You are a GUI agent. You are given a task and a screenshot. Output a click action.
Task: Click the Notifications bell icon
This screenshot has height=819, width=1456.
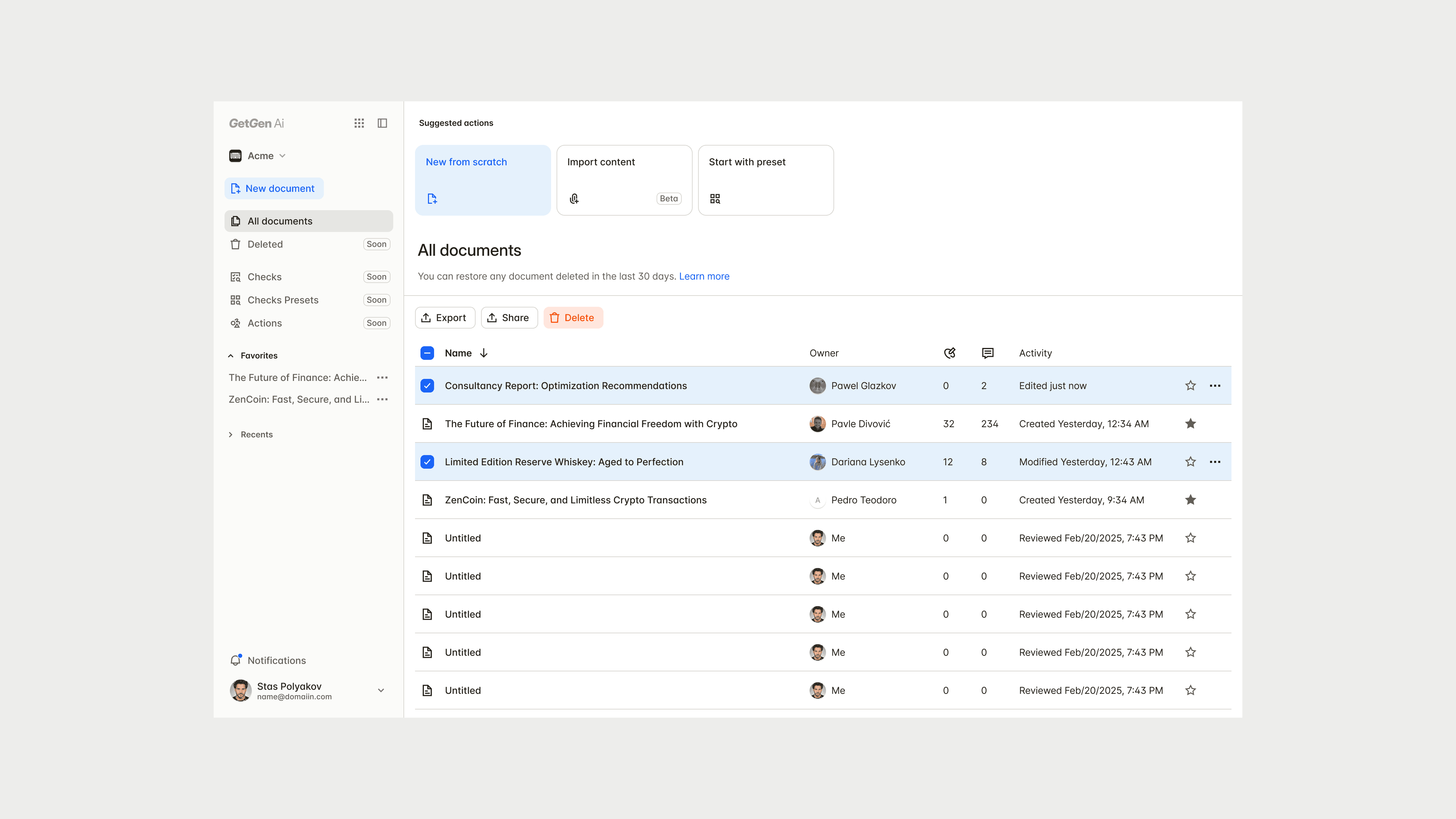tap(236, 660)
